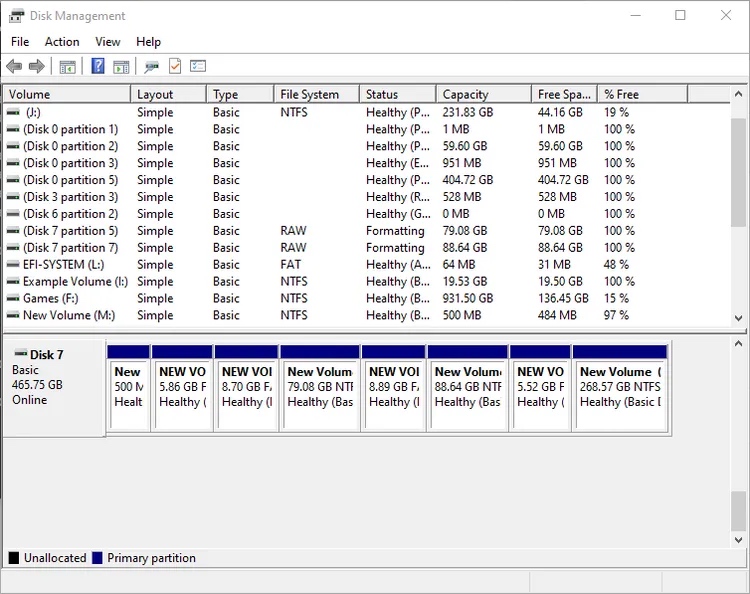
Task: Click drive icon beside EFI-SYSTEM (L:)
Action: click(13, 264)
